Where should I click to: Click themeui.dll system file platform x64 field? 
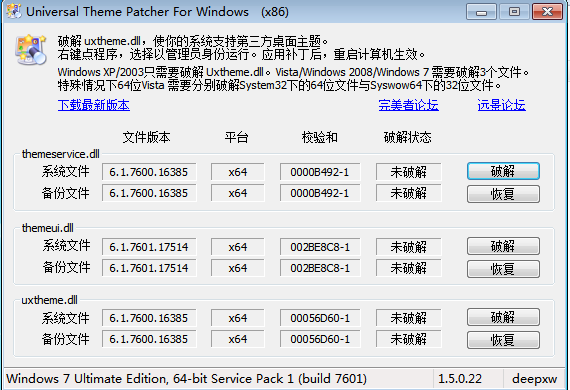238,247
